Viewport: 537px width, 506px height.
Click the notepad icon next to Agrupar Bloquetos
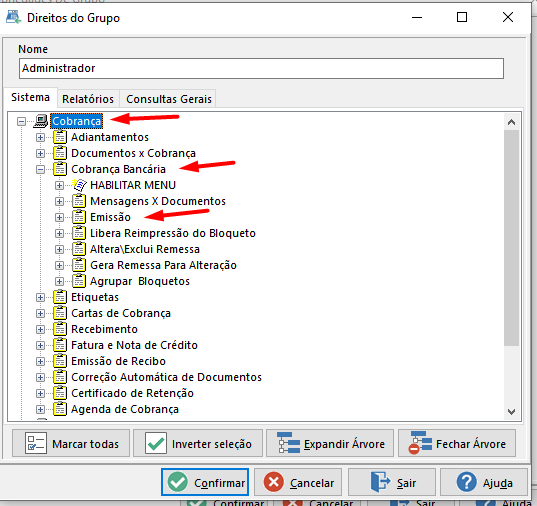tap(79, 281)
